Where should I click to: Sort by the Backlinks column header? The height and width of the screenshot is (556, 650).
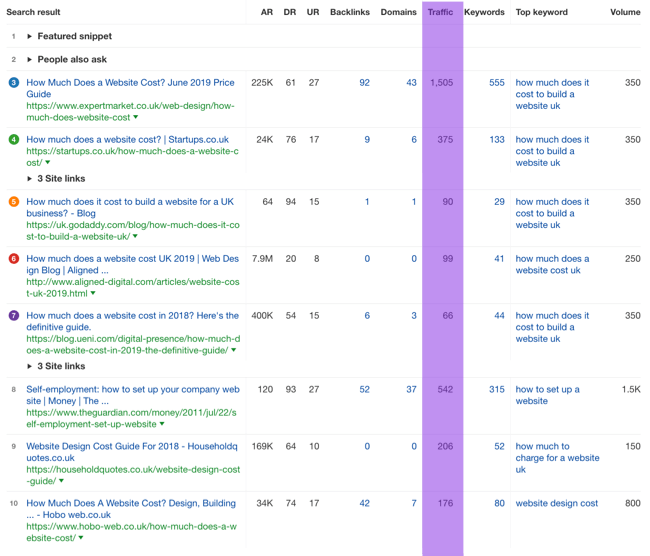tap(349, 13)
